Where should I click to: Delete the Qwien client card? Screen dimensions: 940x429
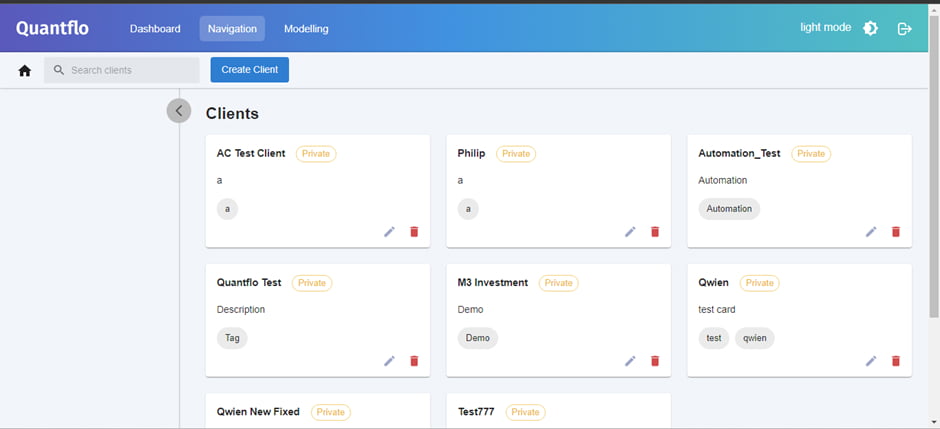pyautogui.click(x=896, y=361)
